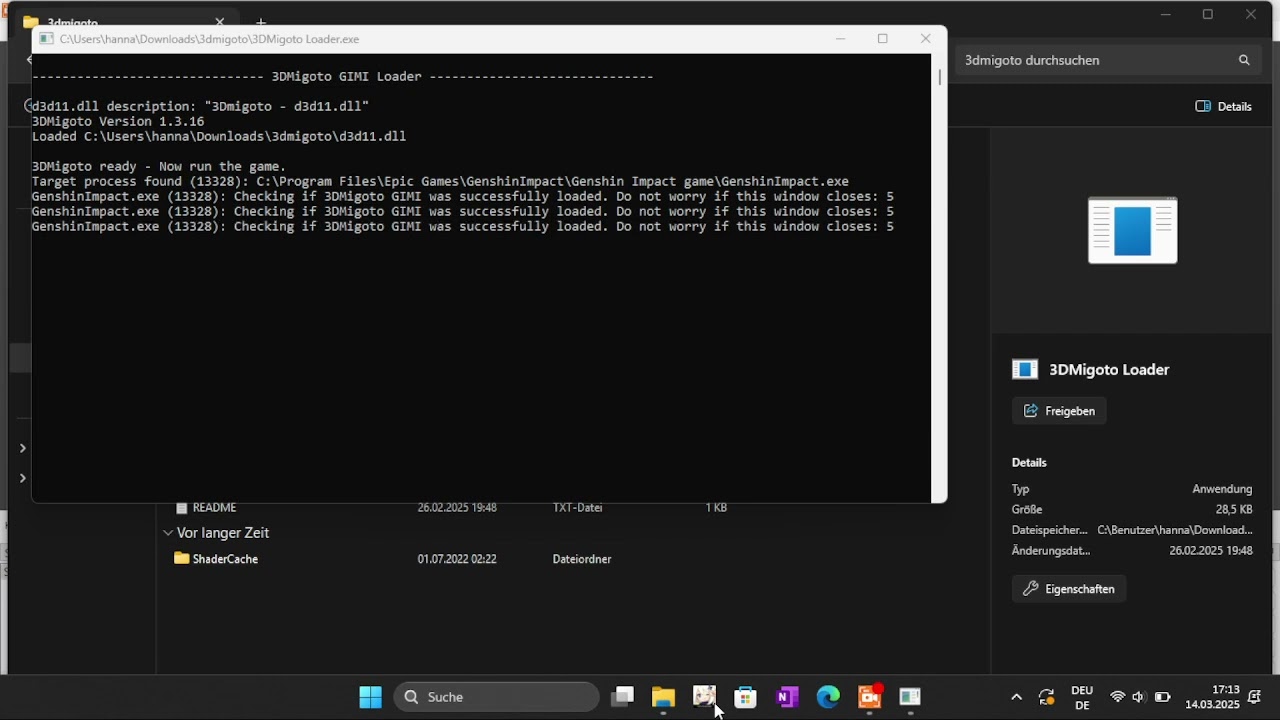This screenshot has height=720, width=1280.
Task: Open Task View from the taskbar
Action: pyautogui.click(x=623, y=697)
